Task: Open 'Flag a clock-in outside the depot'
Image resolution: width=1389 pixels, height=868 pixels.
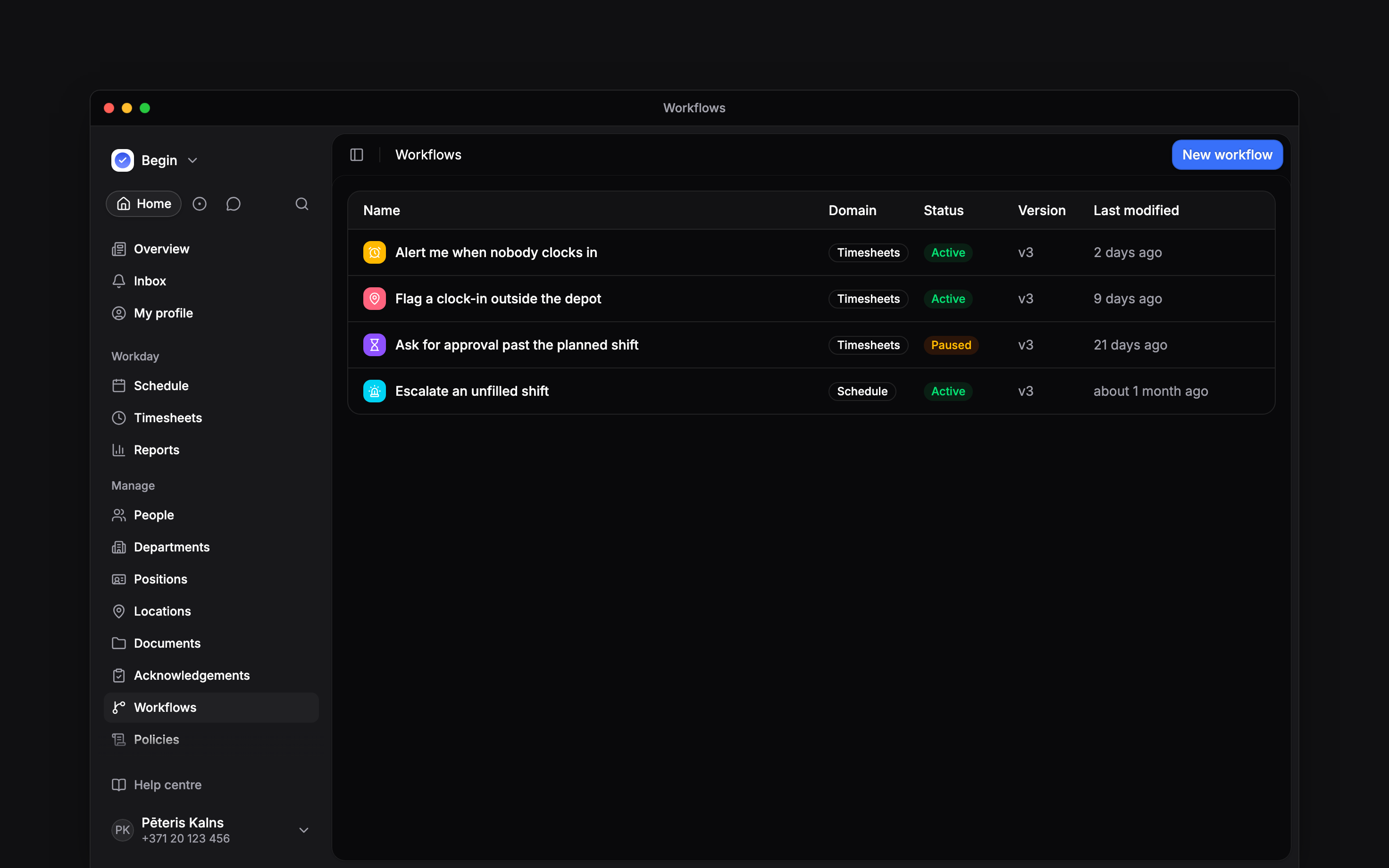Action: click(x=498, y=299)
